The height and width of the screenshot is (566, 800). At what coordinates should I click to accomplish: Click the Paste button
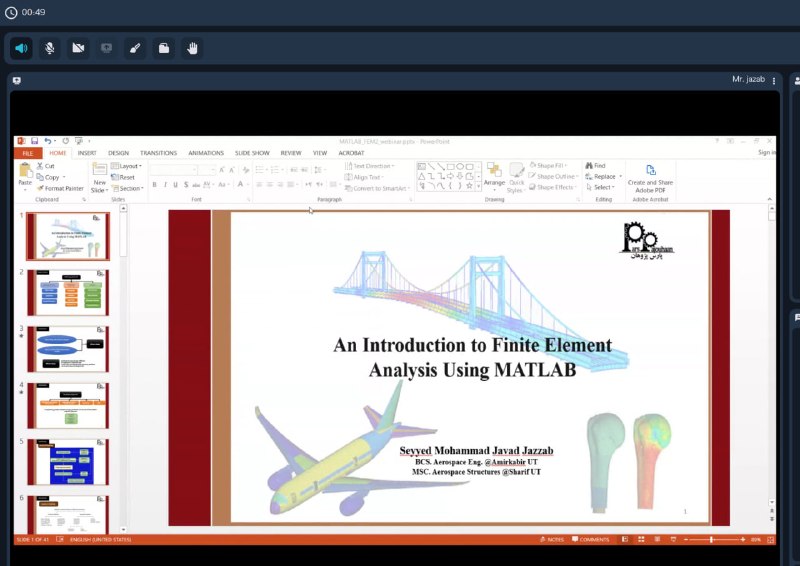point(25,175)
